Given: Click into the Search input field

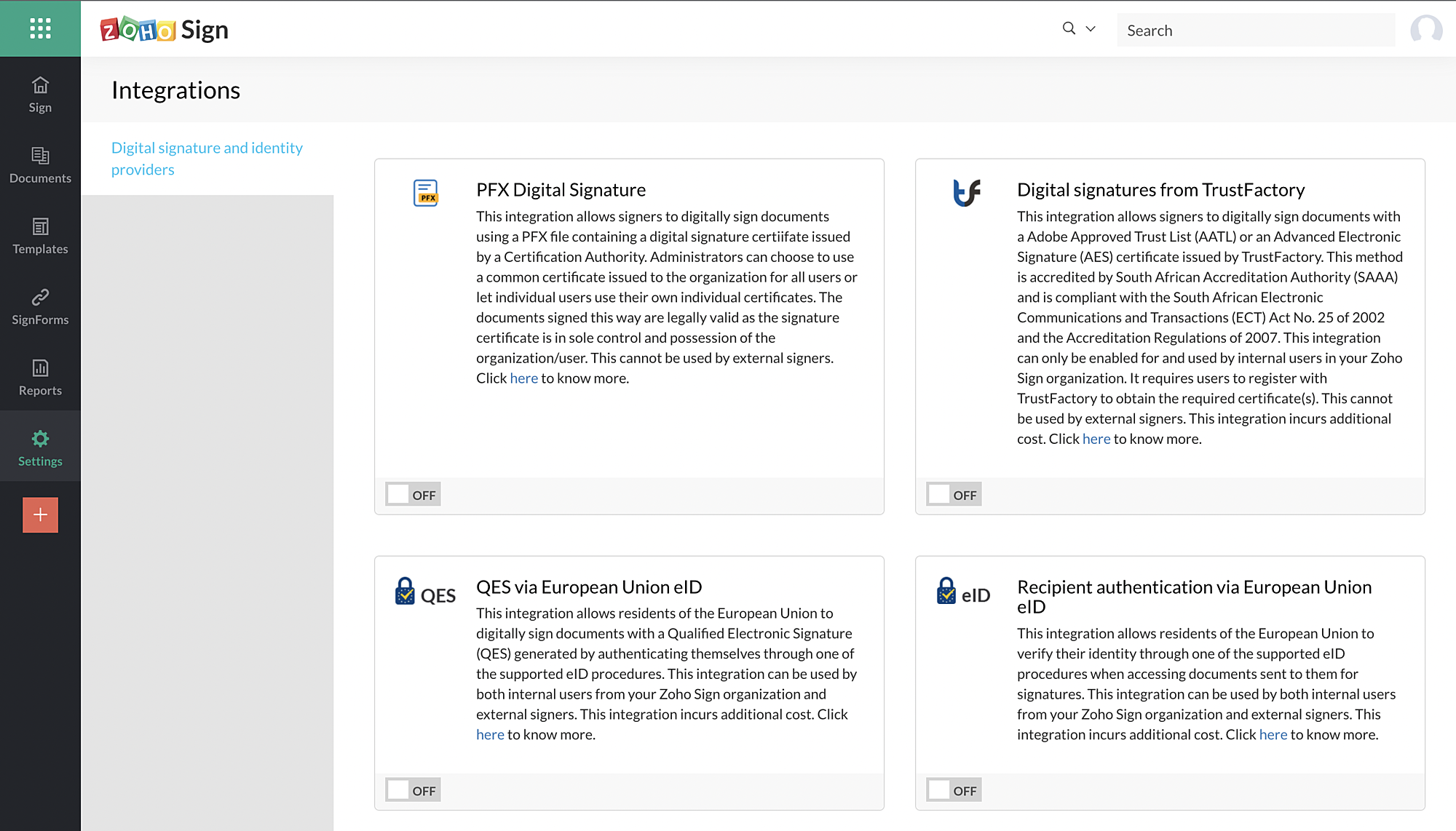Looking at the screenshot, I should [x=1255, y=31].
